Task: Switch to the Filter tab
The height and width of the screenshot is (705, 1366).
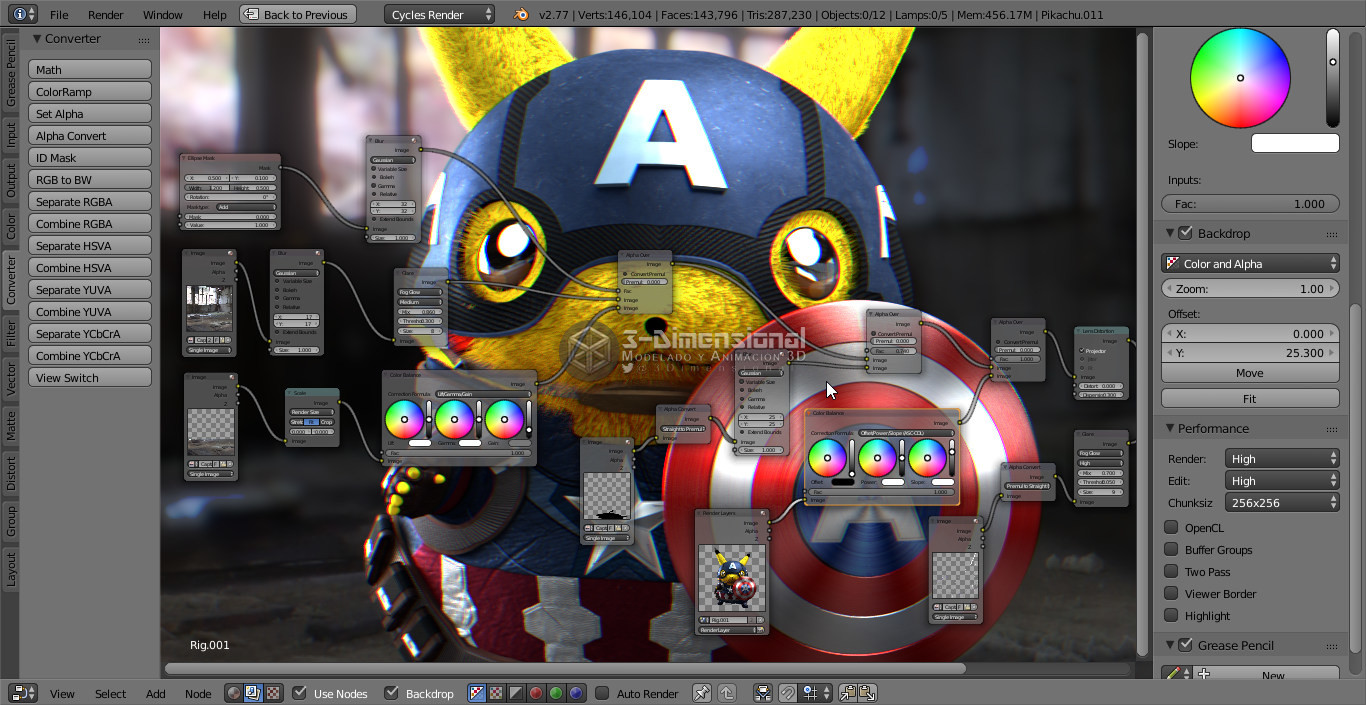Action: (11, 332)
